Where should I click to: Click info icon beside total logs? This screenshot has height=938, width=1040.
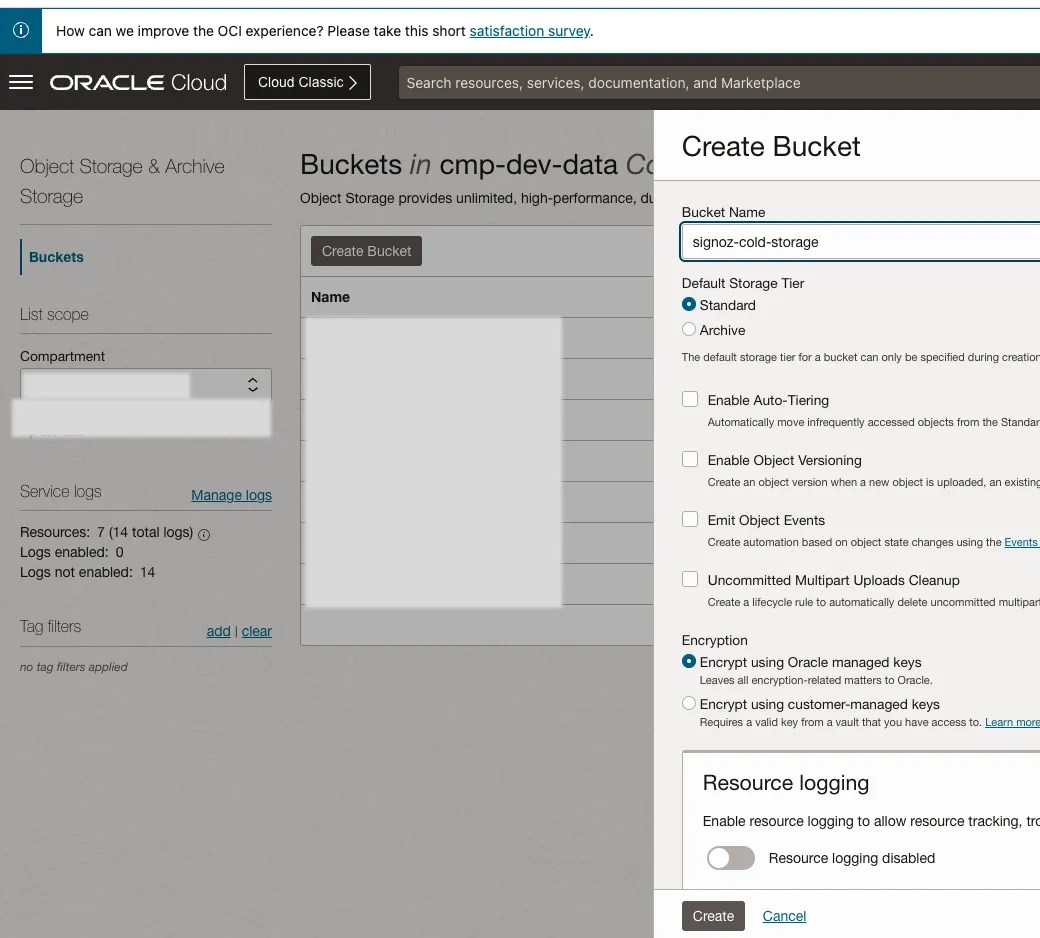tap(204, 535)
